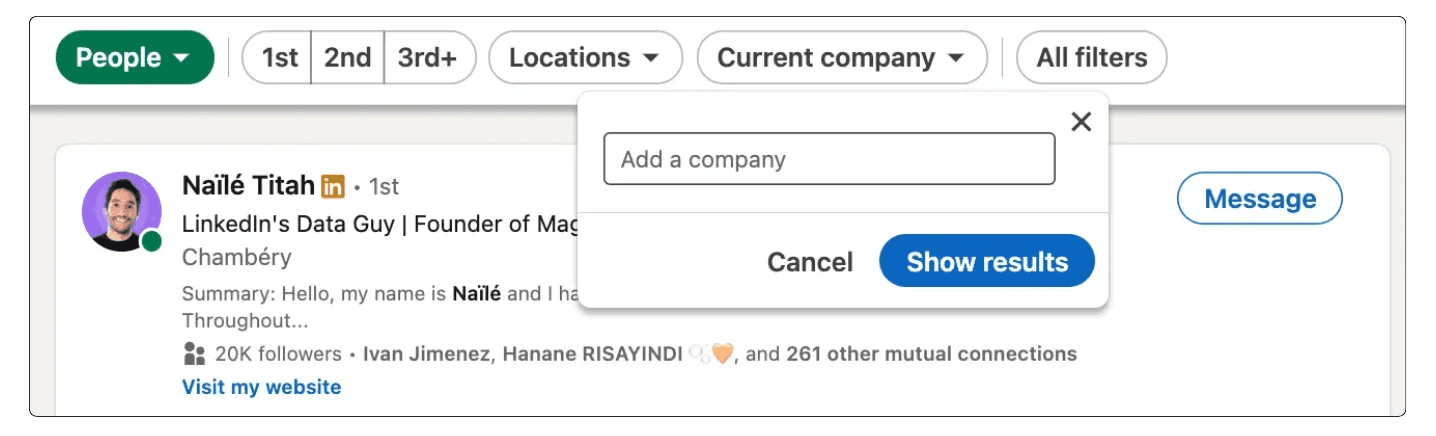Viewport: 1436px width, 436px height.
Task: Open Naïlé Titah's profile photo
Action: [x=122, y=211]
